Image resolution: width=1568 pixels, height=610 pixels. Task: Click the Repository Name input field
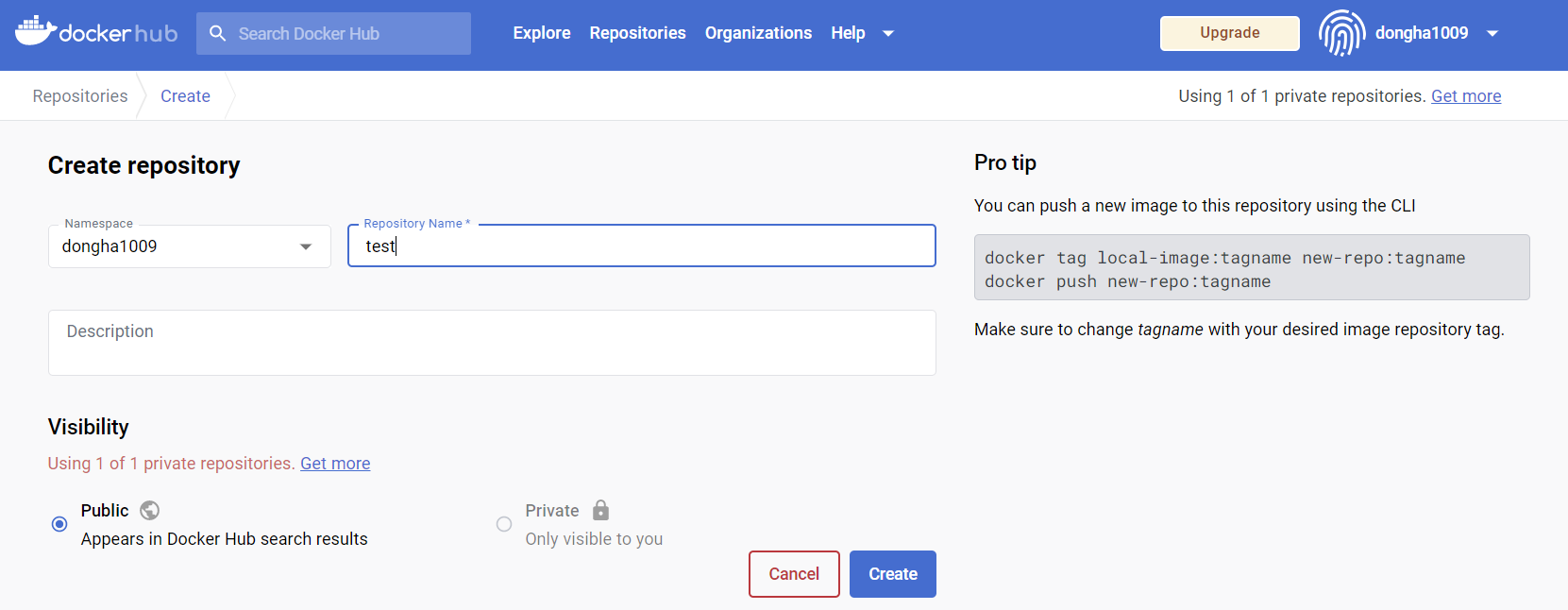(642, 246)
